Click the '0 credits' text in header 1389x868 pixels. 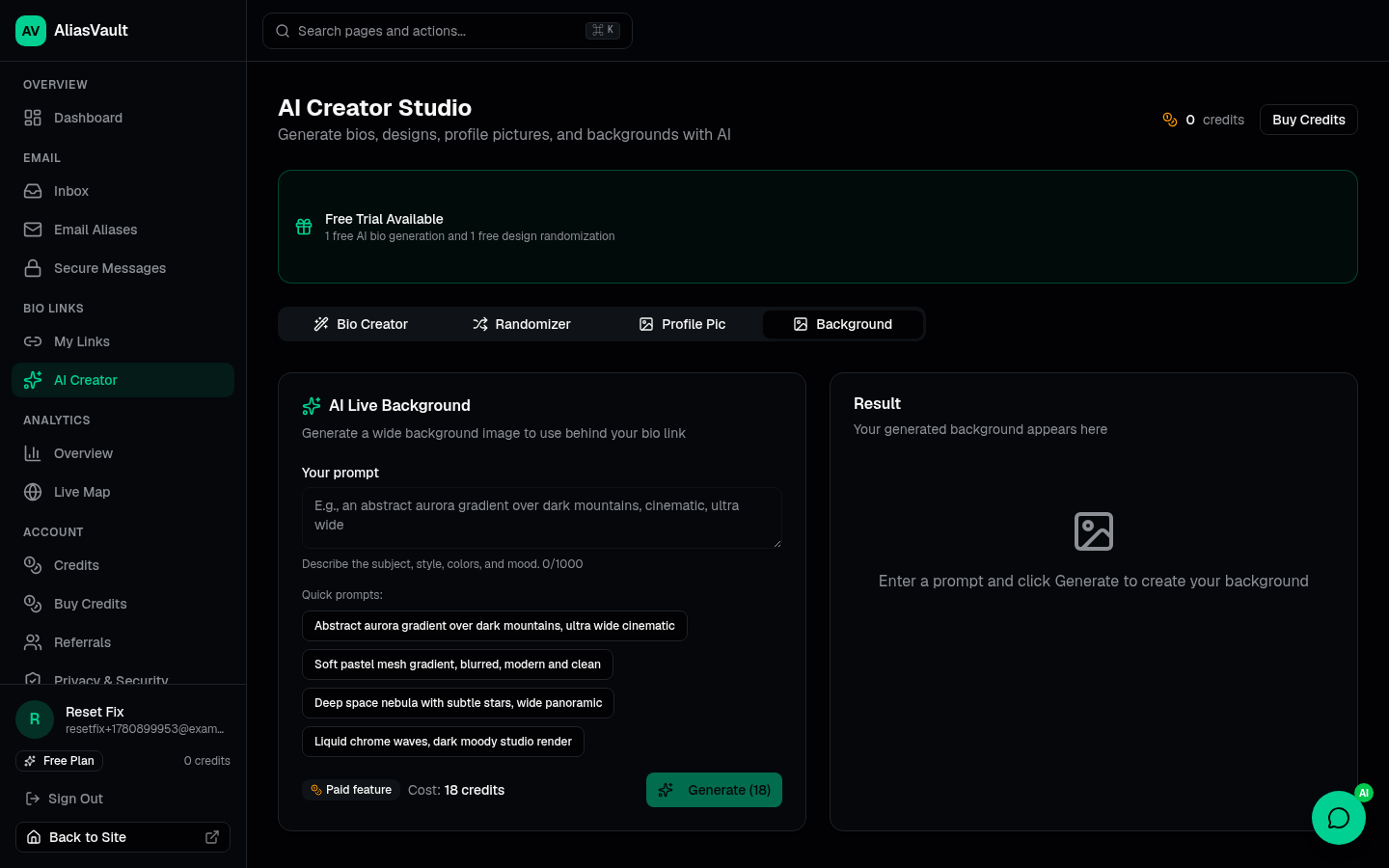pyautogui.click(x=1215, y=120)
